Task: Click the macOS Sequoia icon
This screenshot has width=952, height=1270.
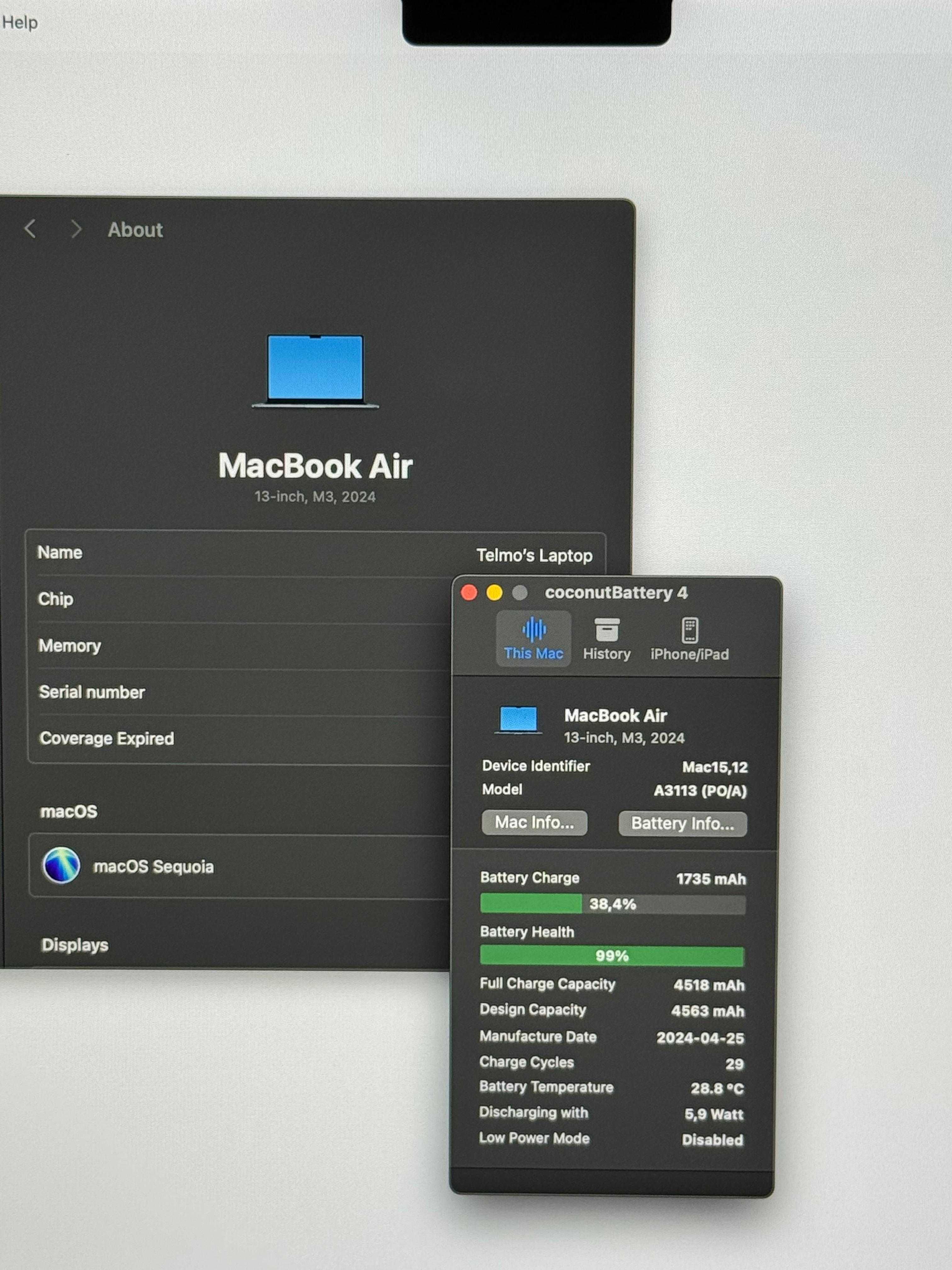Action: click(61, 865)
